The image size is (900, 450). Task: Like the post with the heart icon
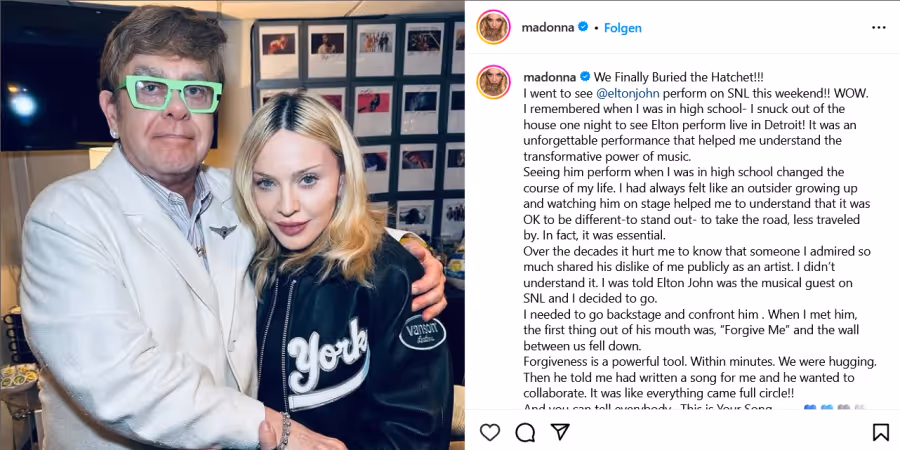(490, 432)
